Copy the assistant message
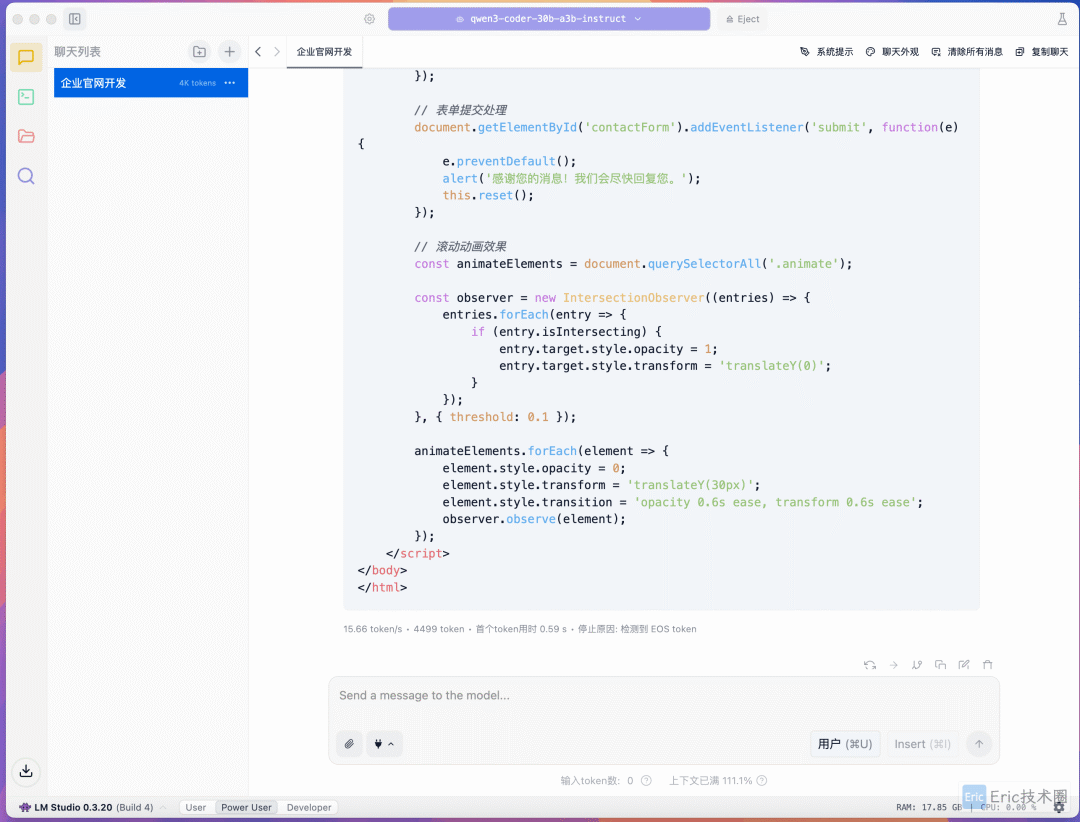 click(x=940, y=665)
